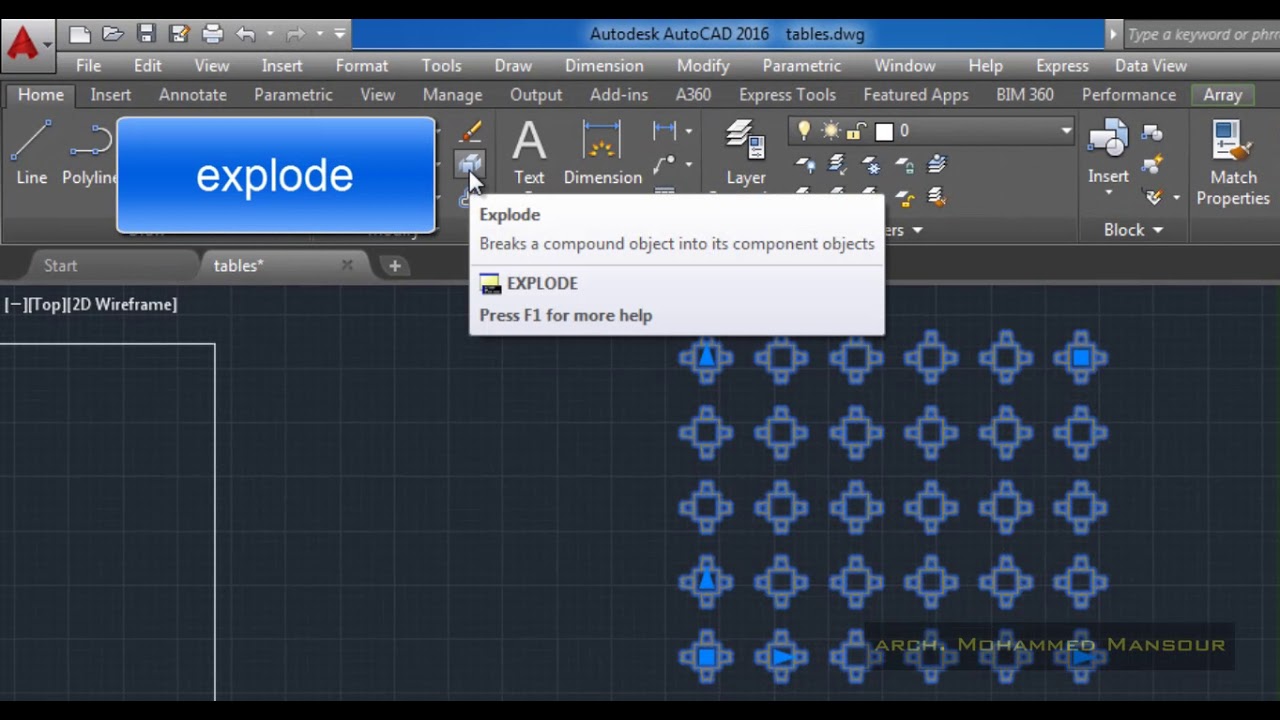
Task: Click the Linear dimension icon
Action: pos(664,131)
